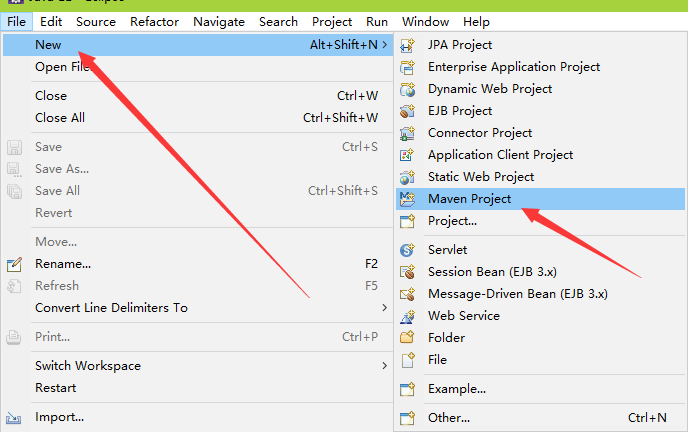This screenshot has width=688, height=432.
Task: Click the File document icon in submenu
Action: (408, 360)
